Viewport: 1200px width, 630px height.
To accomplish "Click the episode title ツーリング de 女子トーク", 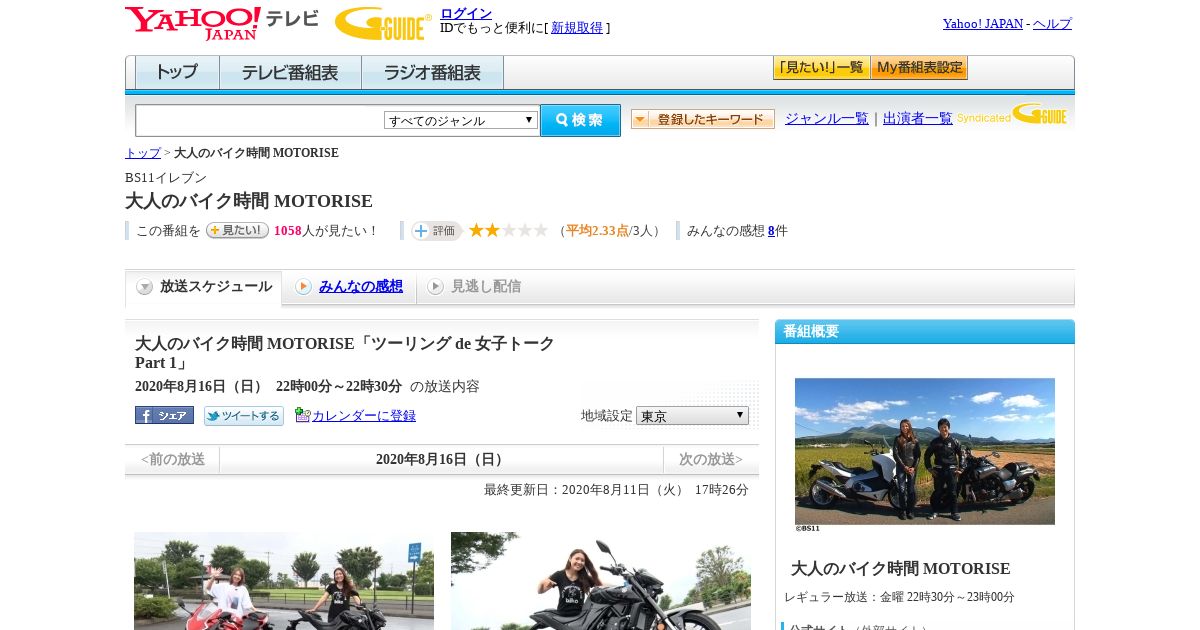I will tap(345, 353).
